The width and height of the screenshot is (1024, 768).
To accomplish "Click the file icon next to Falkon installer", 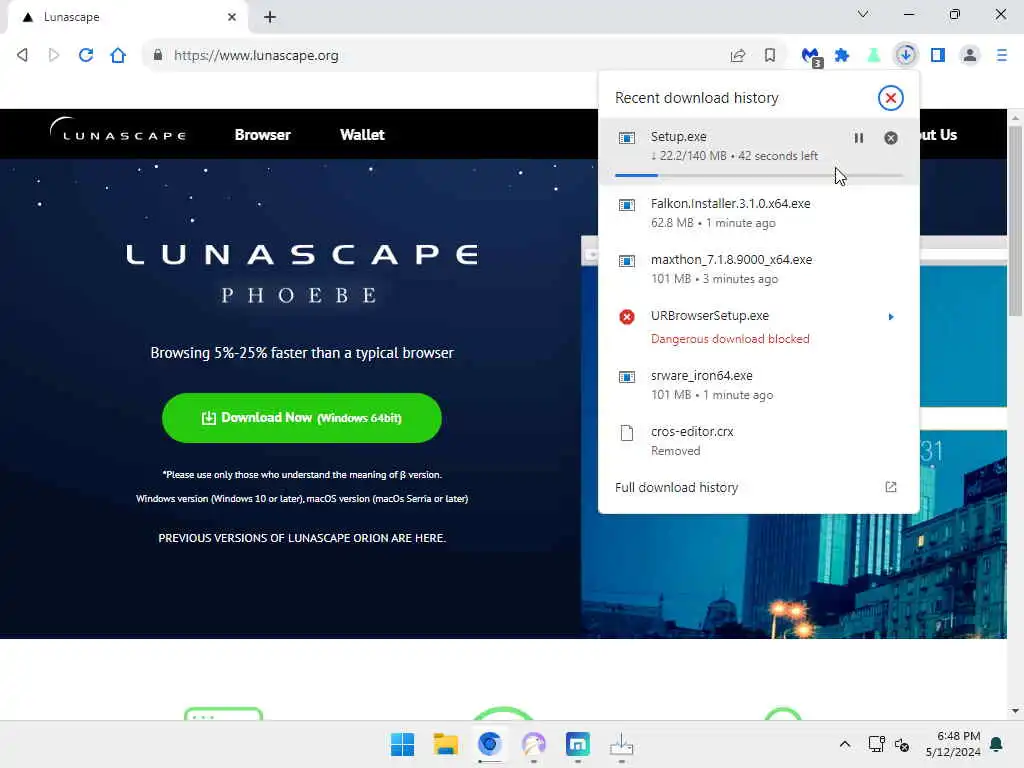I will [627, 205].
